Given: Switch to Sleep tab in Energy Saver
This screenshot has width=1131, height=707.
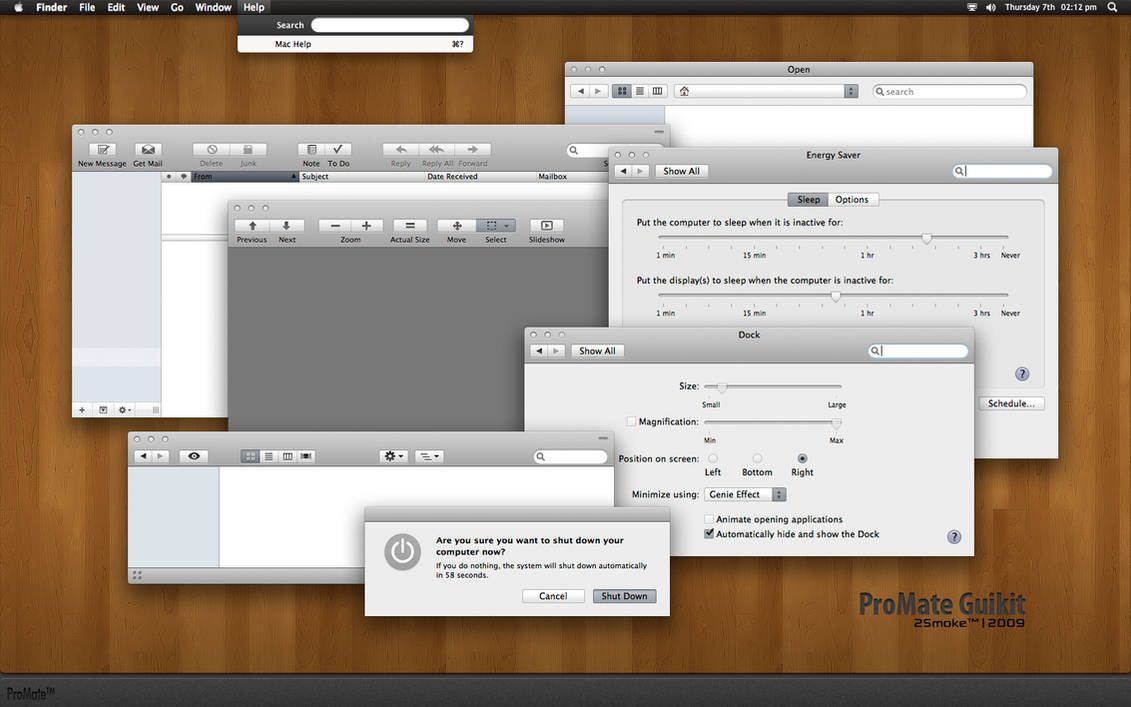Looking at the screenshot, I should [x=808, y=199].
